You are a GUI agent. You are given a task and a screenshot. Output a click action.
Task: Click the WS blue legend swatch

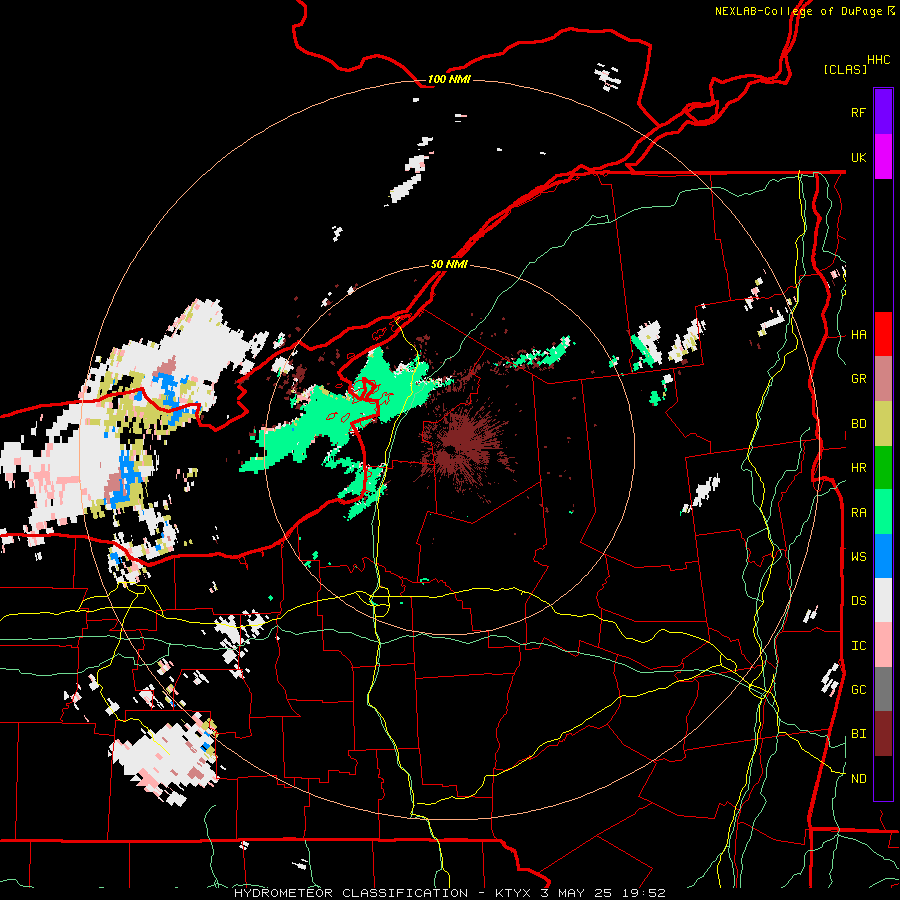883,556
